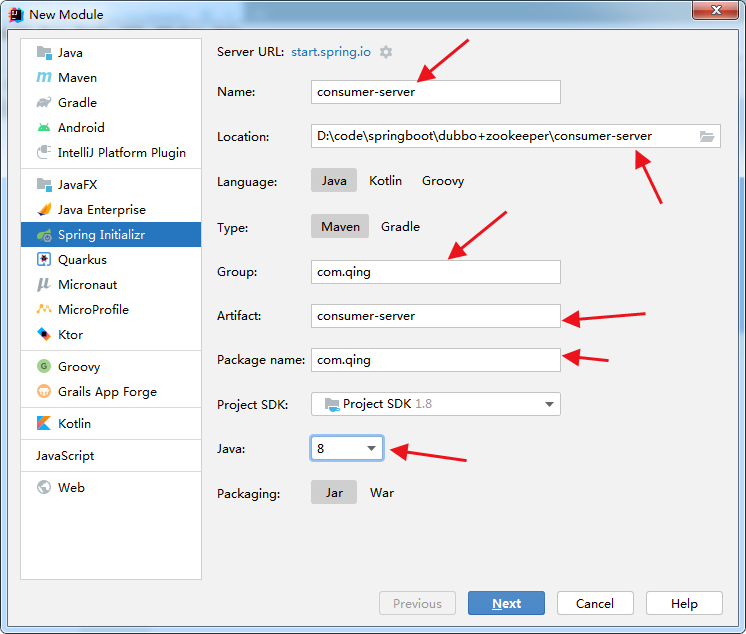Close the New Module dialog
Image resolution: width=746 pixels, height=634 pixels.
pos(716,10)
